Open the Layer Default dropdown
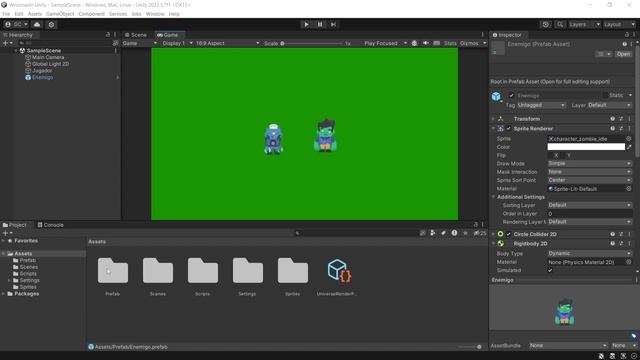The image size is (640, 360). (x=610, y=105)
